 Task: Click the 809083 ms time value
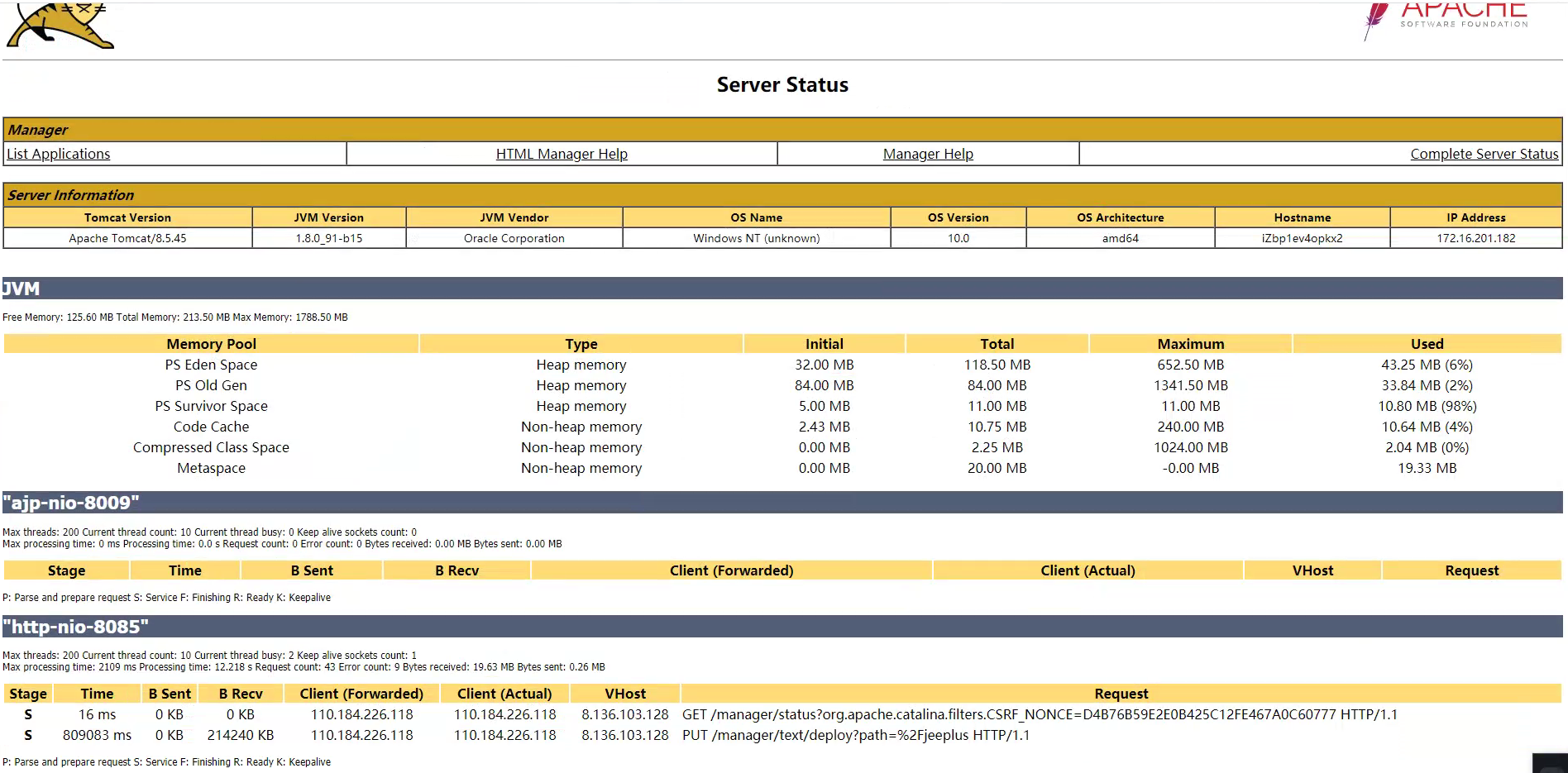[x=98, y=735]
